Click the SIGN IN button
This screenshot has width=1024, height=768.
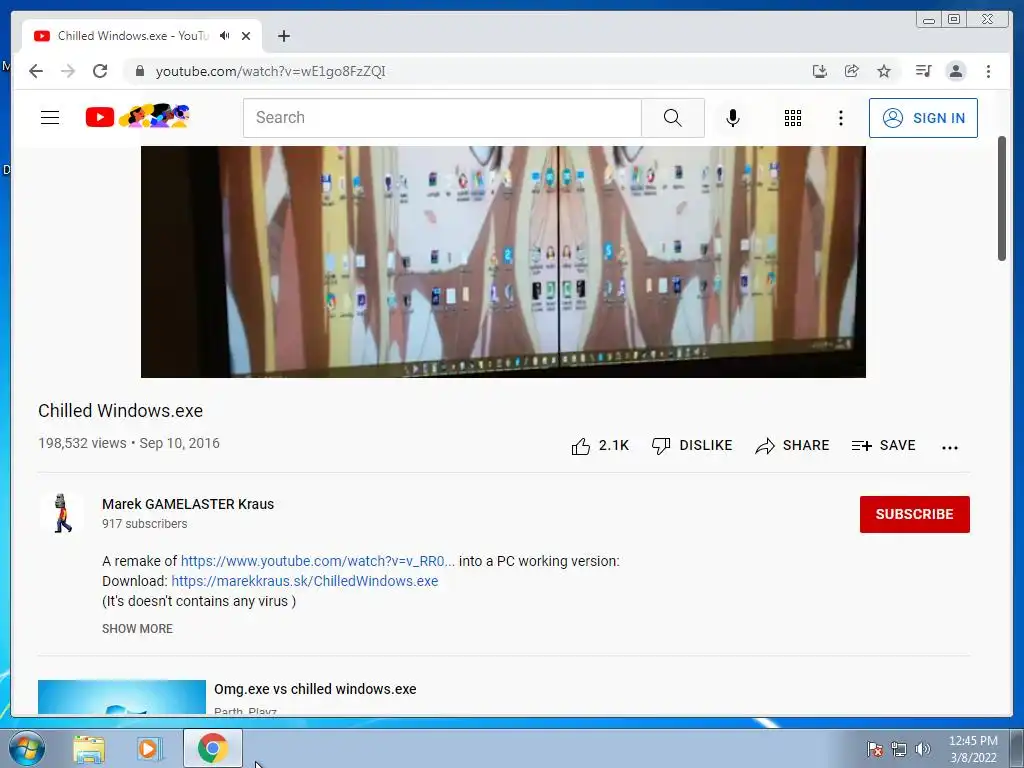click(923, 118)
